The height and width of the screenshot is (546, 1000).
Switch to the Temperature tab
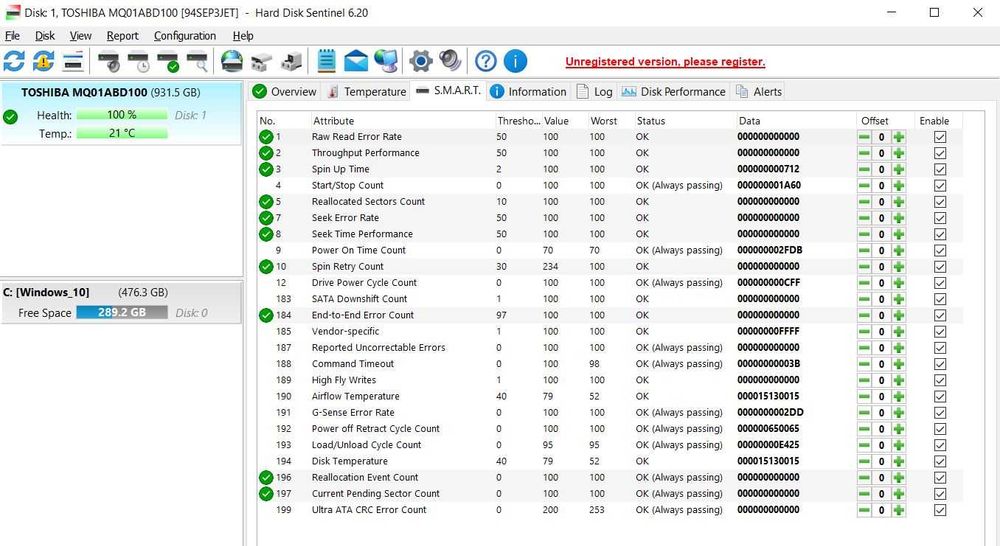pos(367,91)
